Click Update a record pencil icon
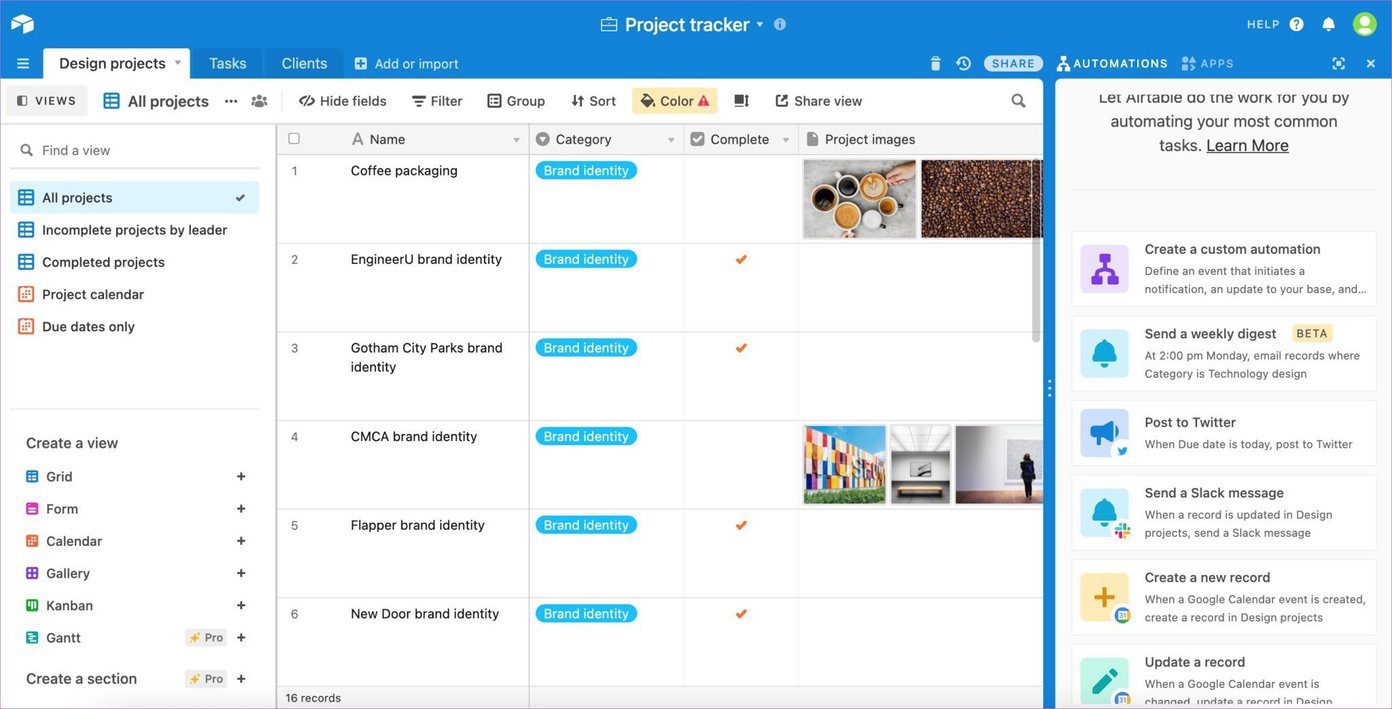The width and height of the screenshot is (1392, 709). pyautogui.click(x=1105, y=681)
